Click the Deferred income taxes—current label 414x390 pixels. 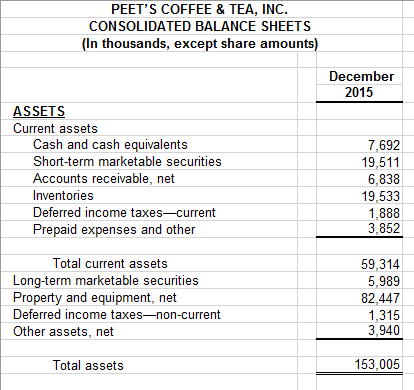click(x=124, y=212)
